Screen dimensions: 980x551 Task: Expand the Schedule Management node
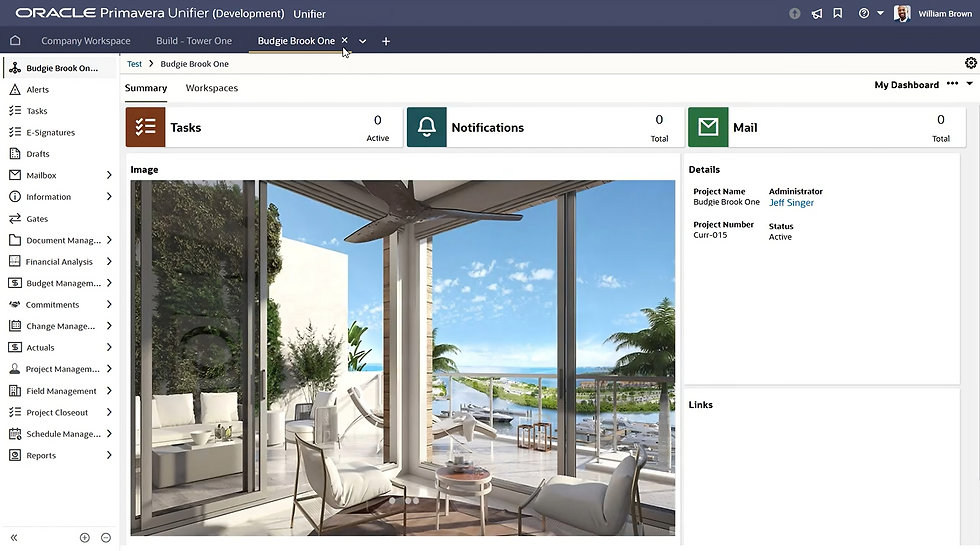109,433
